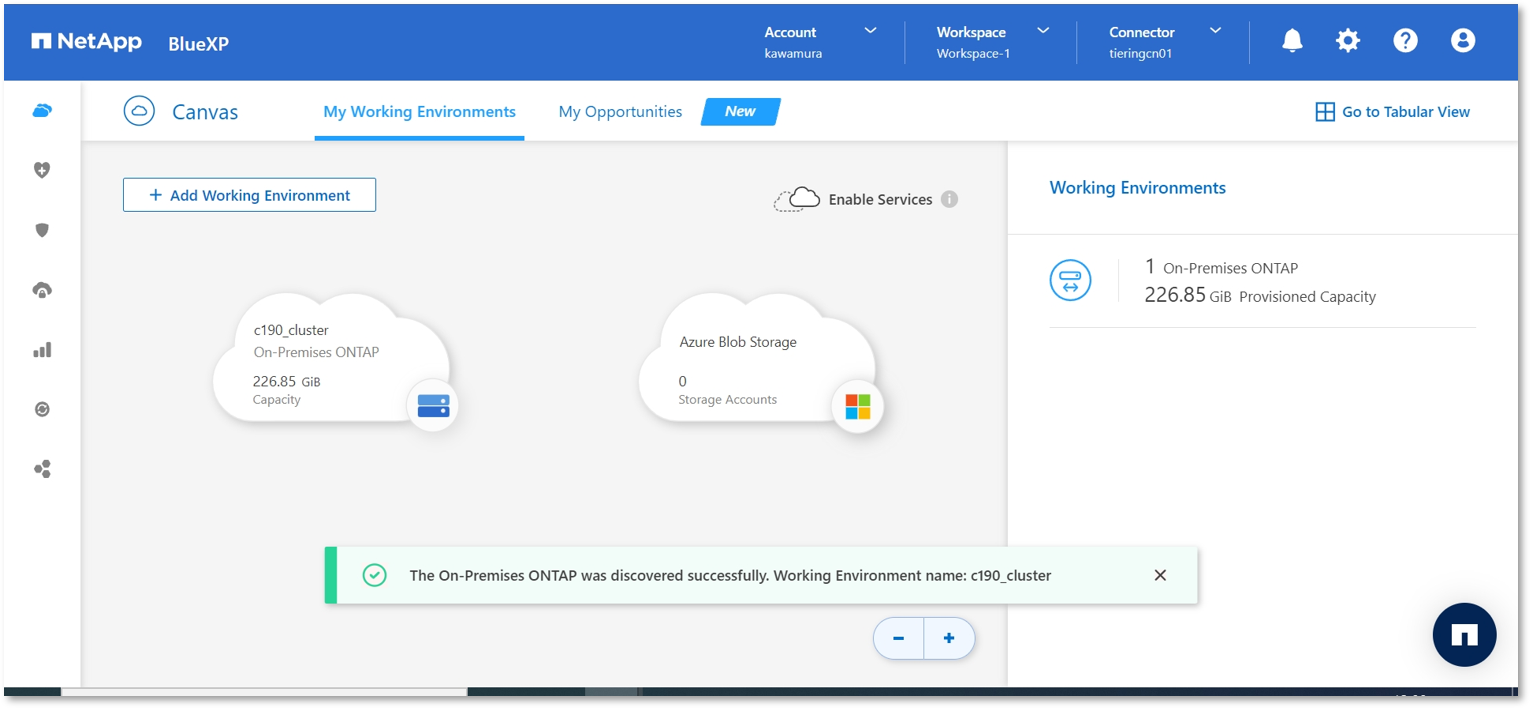Open the connected-dots sidebar icon
Viewport: 1531px width, 709px height.
[42, 469]
